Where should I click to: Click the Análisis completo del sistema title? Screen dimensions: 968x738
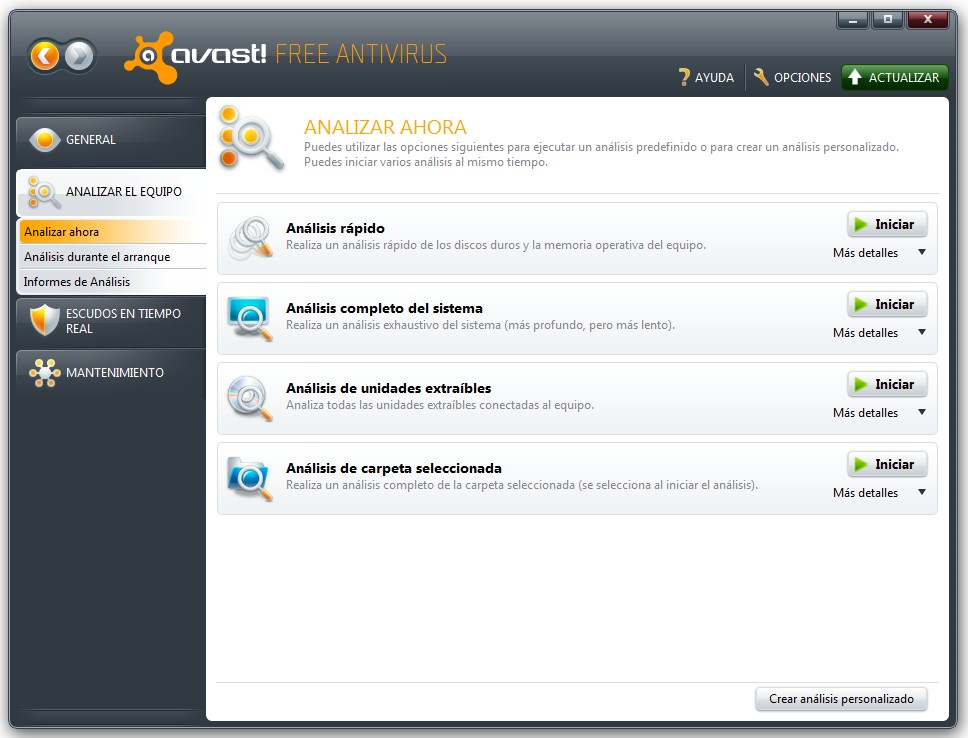coord(384,308)
